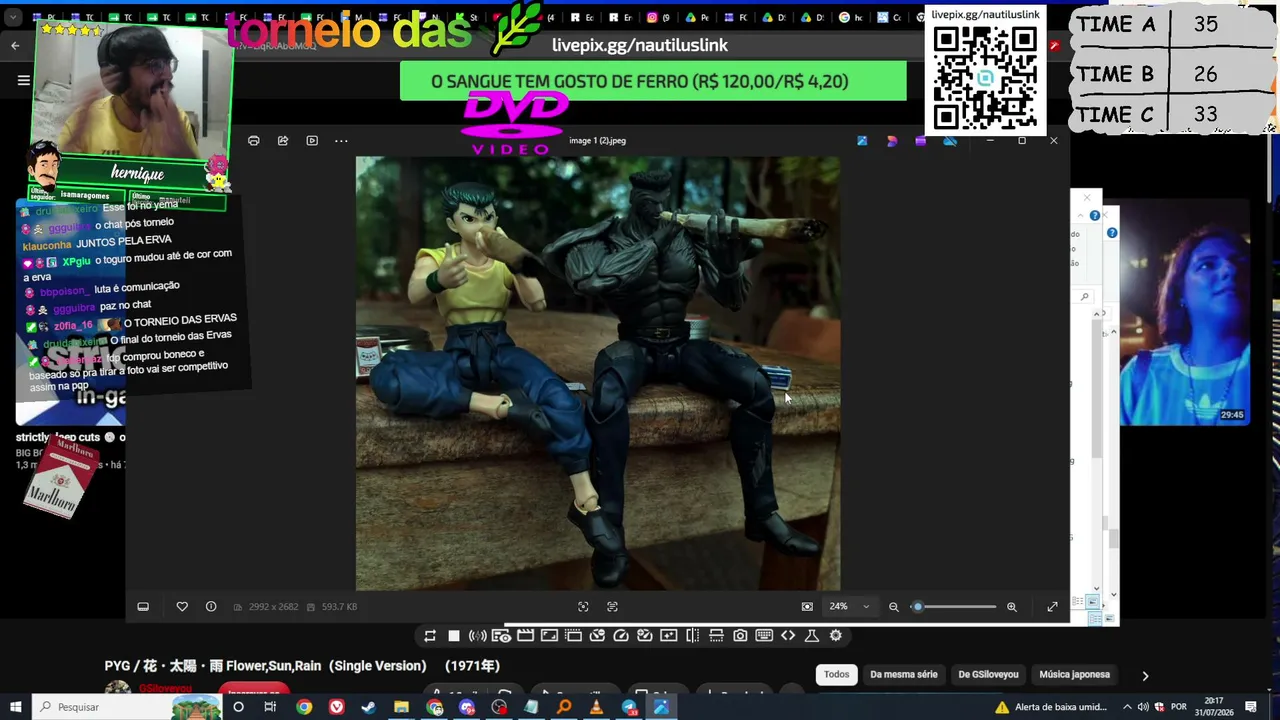Open the YouTube hamburger menu
The image size is (1280, 720).
click(x=24, y=81)
